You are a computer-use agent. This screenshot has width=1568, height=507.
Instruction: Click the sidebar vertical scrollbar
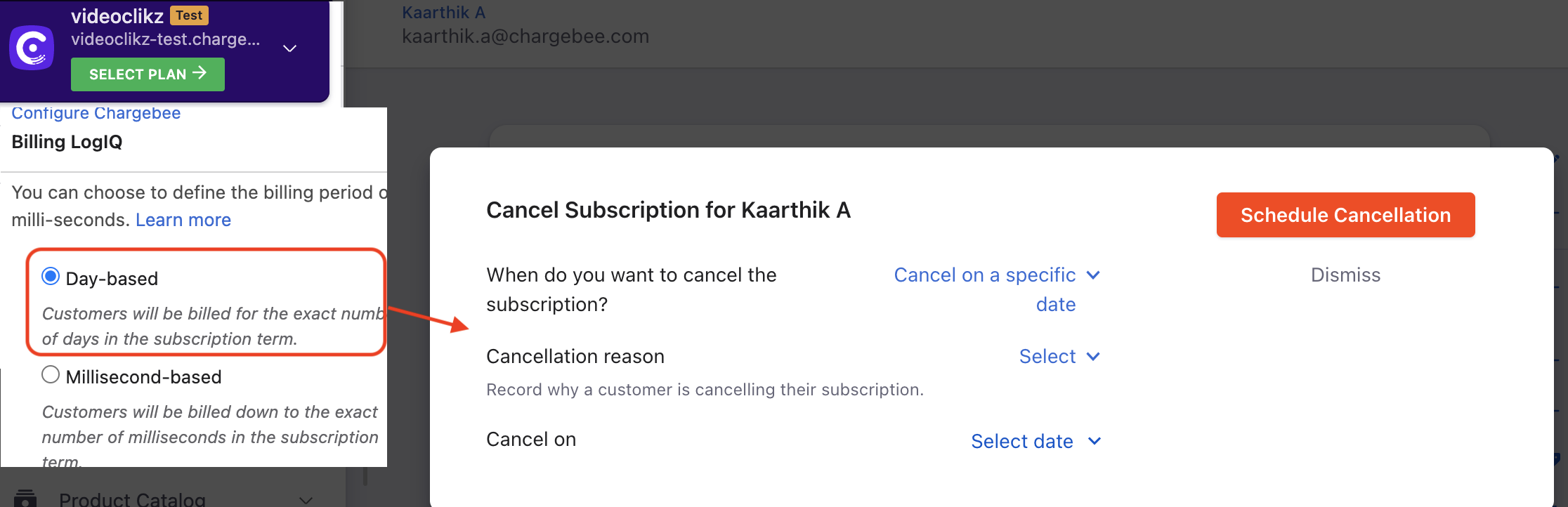(x=365, y=478)
